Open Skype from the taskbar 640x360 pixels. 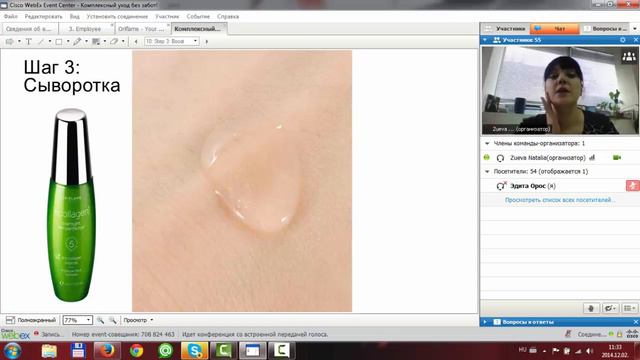click(194, 351)
